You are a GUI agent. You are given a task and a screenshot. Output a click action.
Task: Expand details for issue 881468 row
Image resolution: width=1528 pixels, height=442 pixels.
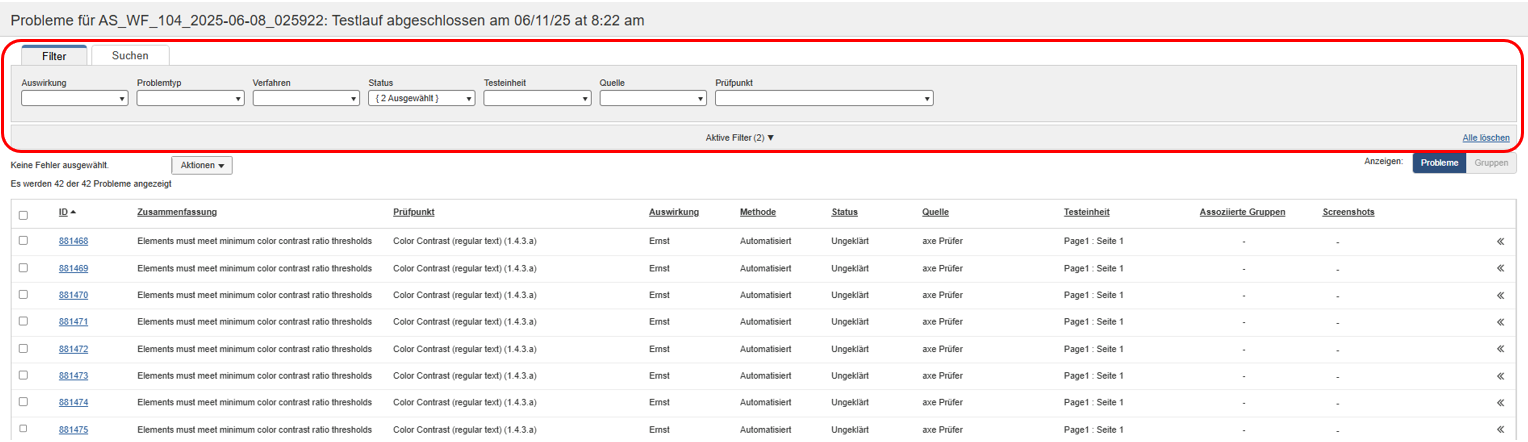click(x=1500, y=241)
